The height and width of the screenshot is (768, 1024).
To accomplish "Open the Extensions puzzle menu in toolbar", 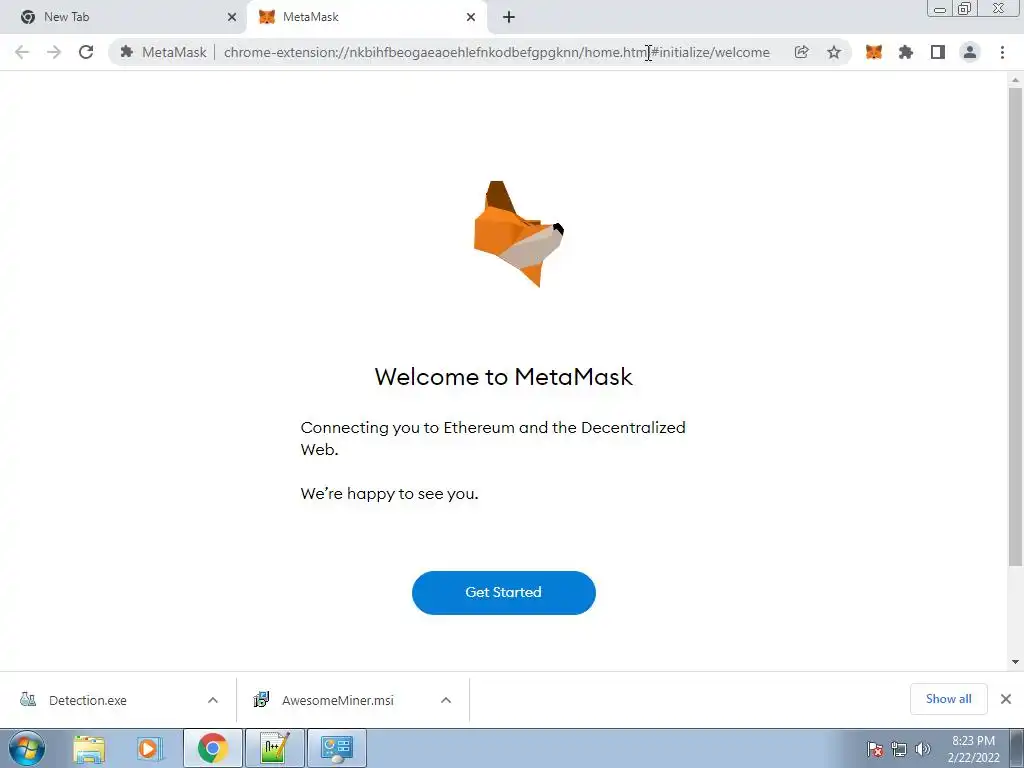I will (x=906, y=52).
